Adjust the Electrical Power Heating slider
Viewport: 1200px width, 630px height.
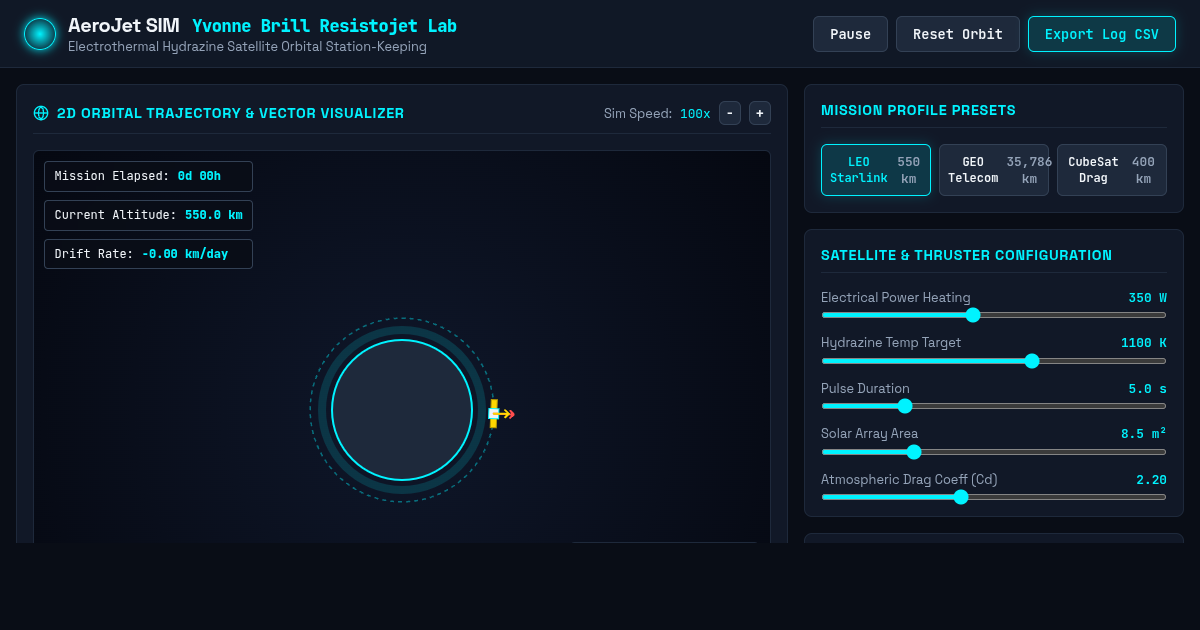(994, 315)
